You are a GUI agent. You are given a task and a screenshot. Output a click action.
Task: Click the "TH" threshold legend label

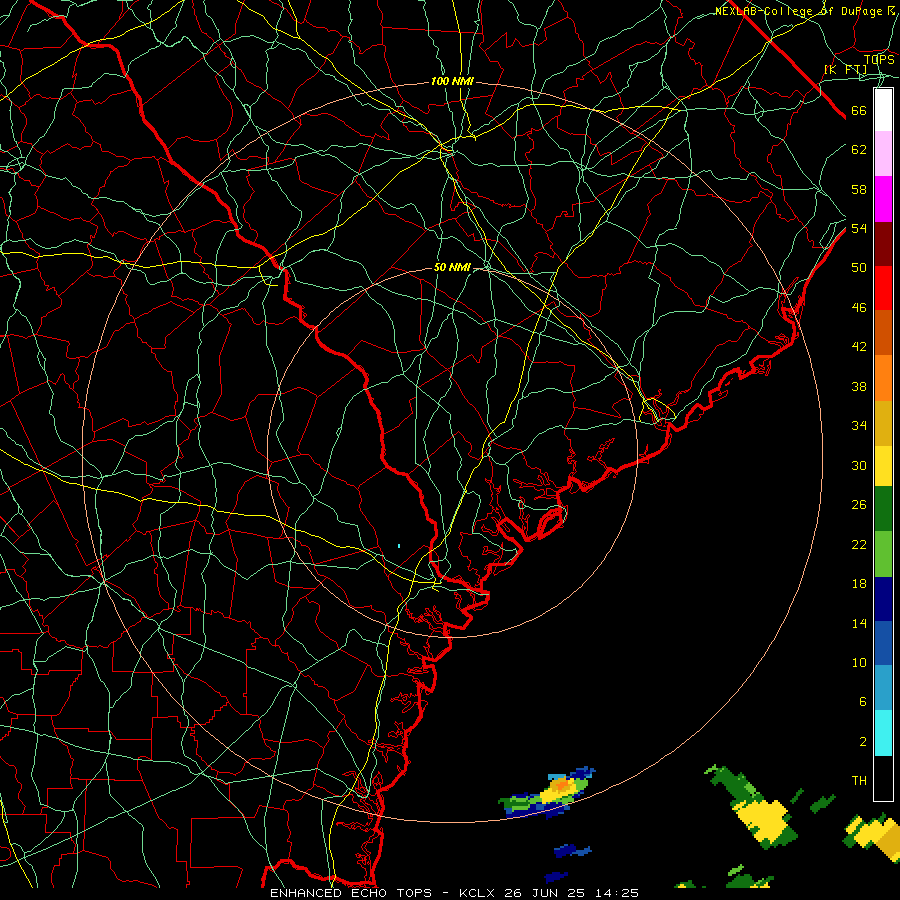(859, 781)
